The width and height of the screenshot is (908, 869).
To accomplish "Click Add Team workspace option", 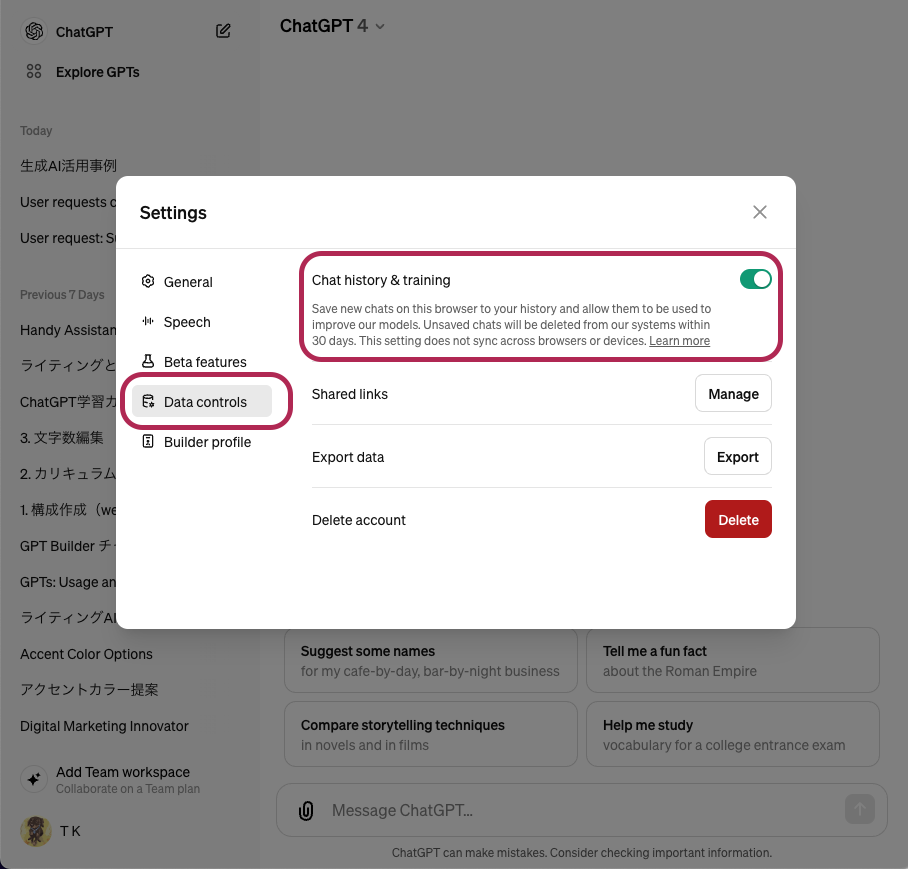I will point(127,779).
